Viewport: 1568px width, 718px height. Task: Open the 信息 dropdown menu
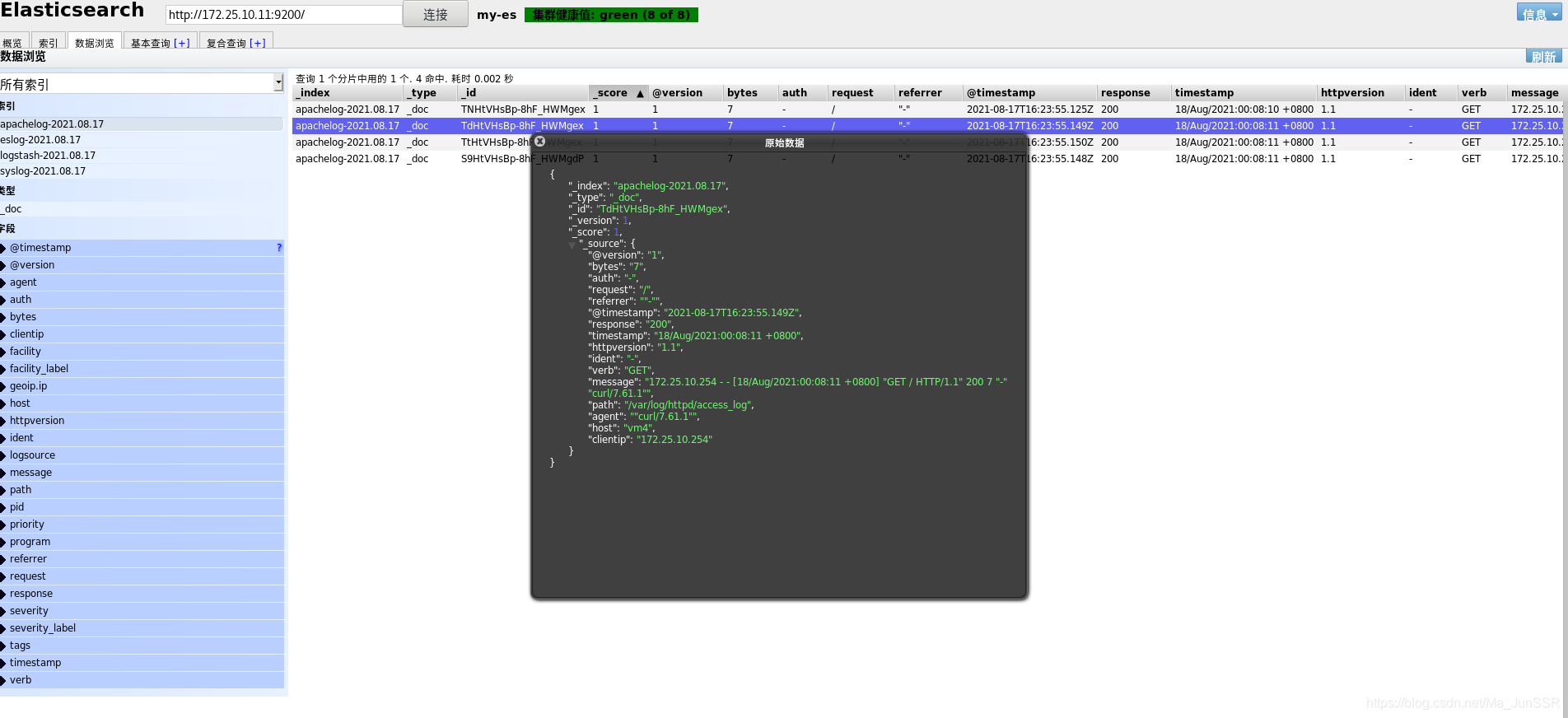point(1538,12)
